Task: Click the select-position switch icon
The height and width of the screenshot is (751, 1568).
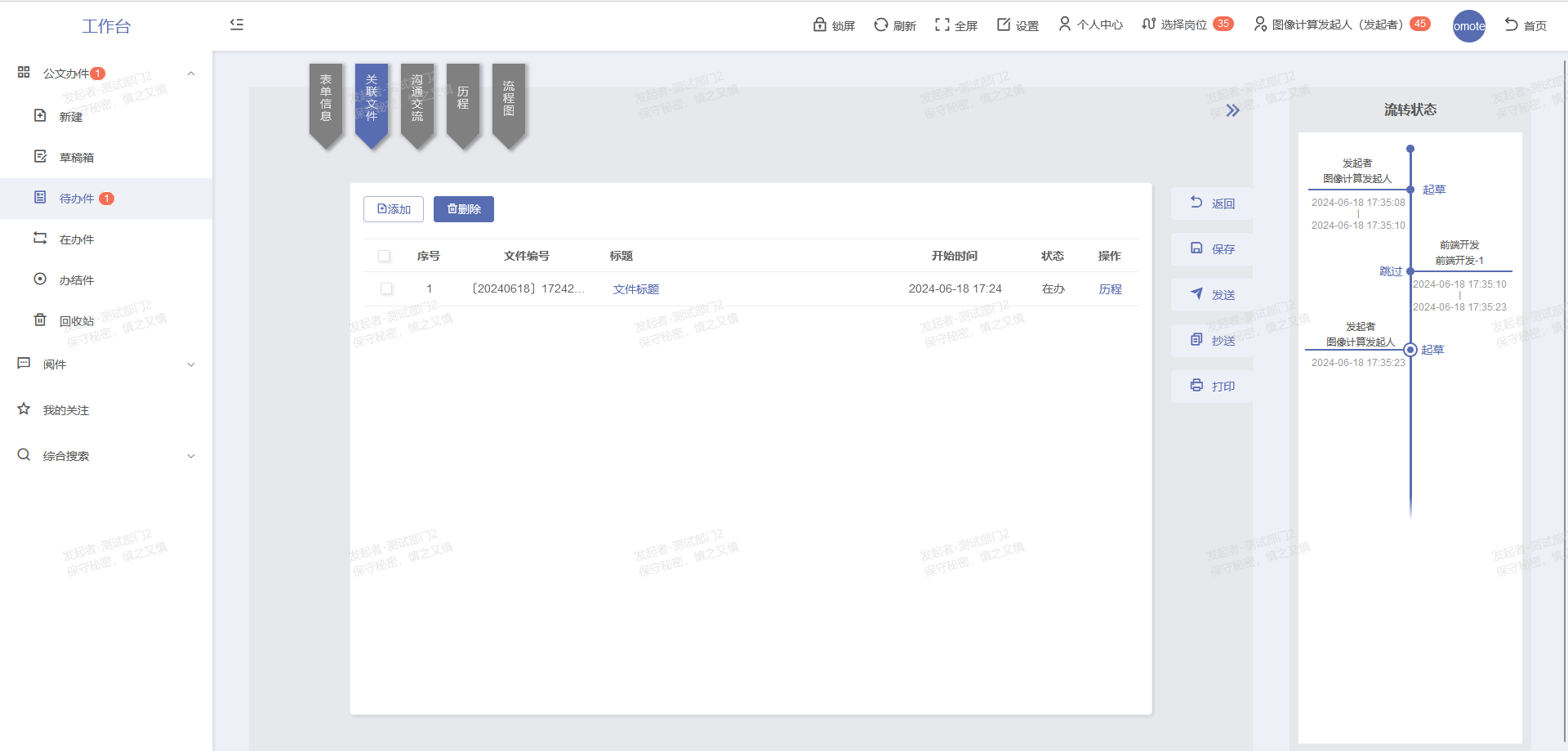Action: pyautogui.click(x=1149, y=24)
